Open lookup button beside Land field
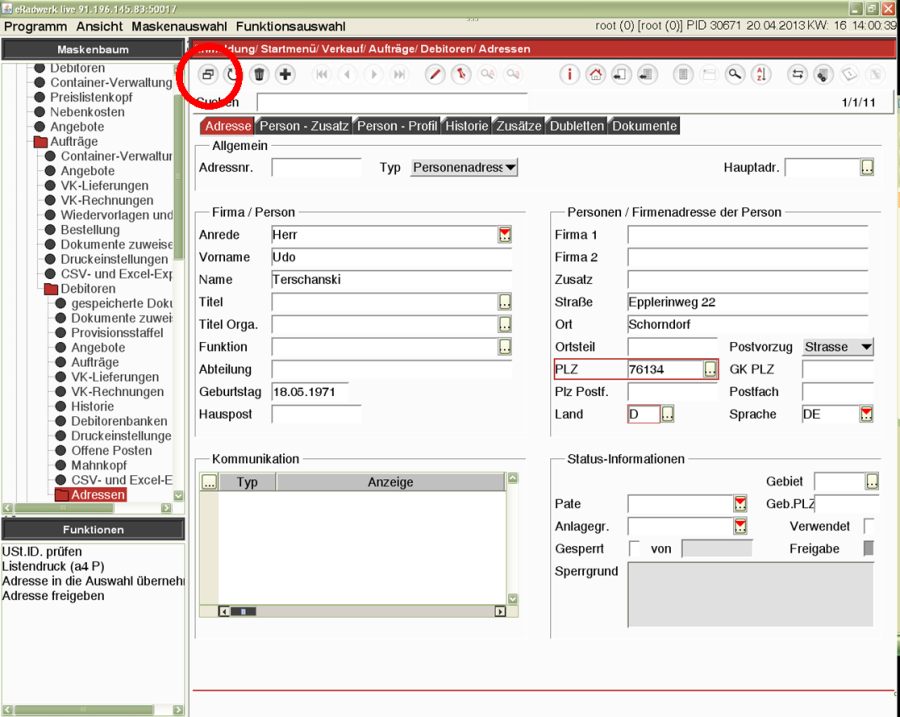Screen dimensions: 900x717 (x=668, y=414)
